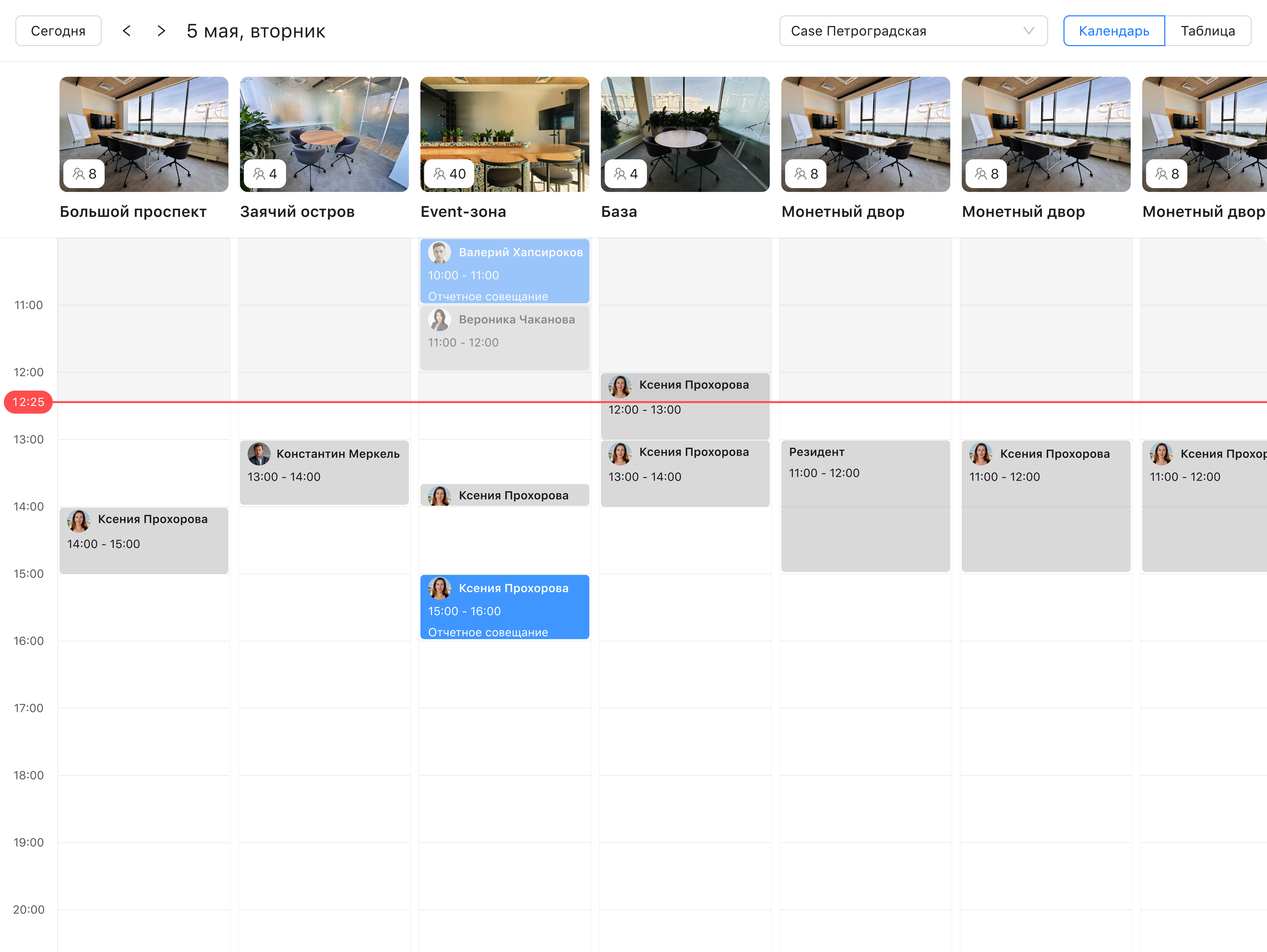
Task: Go to previous day with left arrow
Action: coord(127,31)
